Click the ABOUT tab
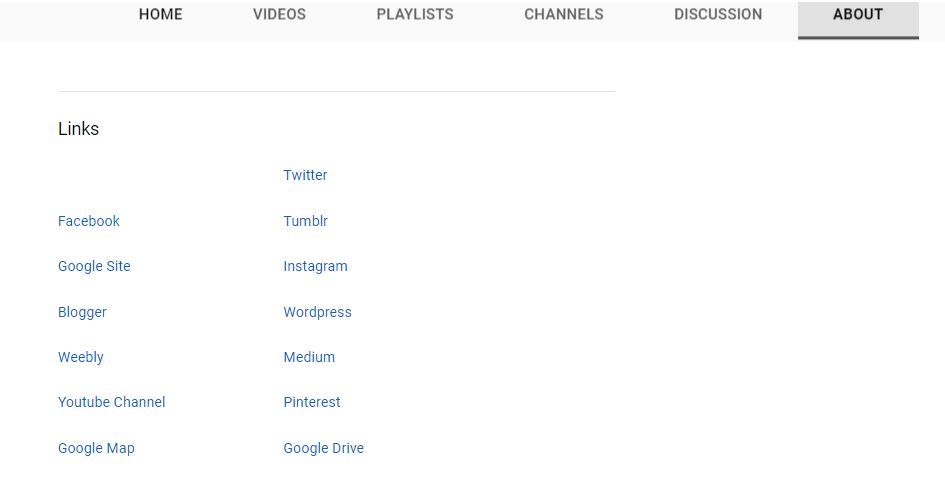945x482 pixels. pyautogui.click(x=858, y=20)
